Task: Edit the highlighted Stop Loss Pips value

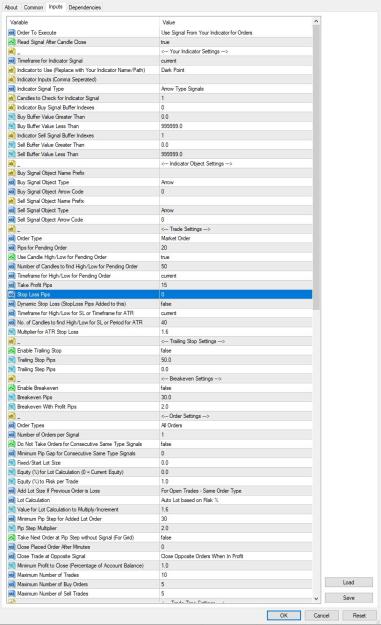Action: pos(236,295)
